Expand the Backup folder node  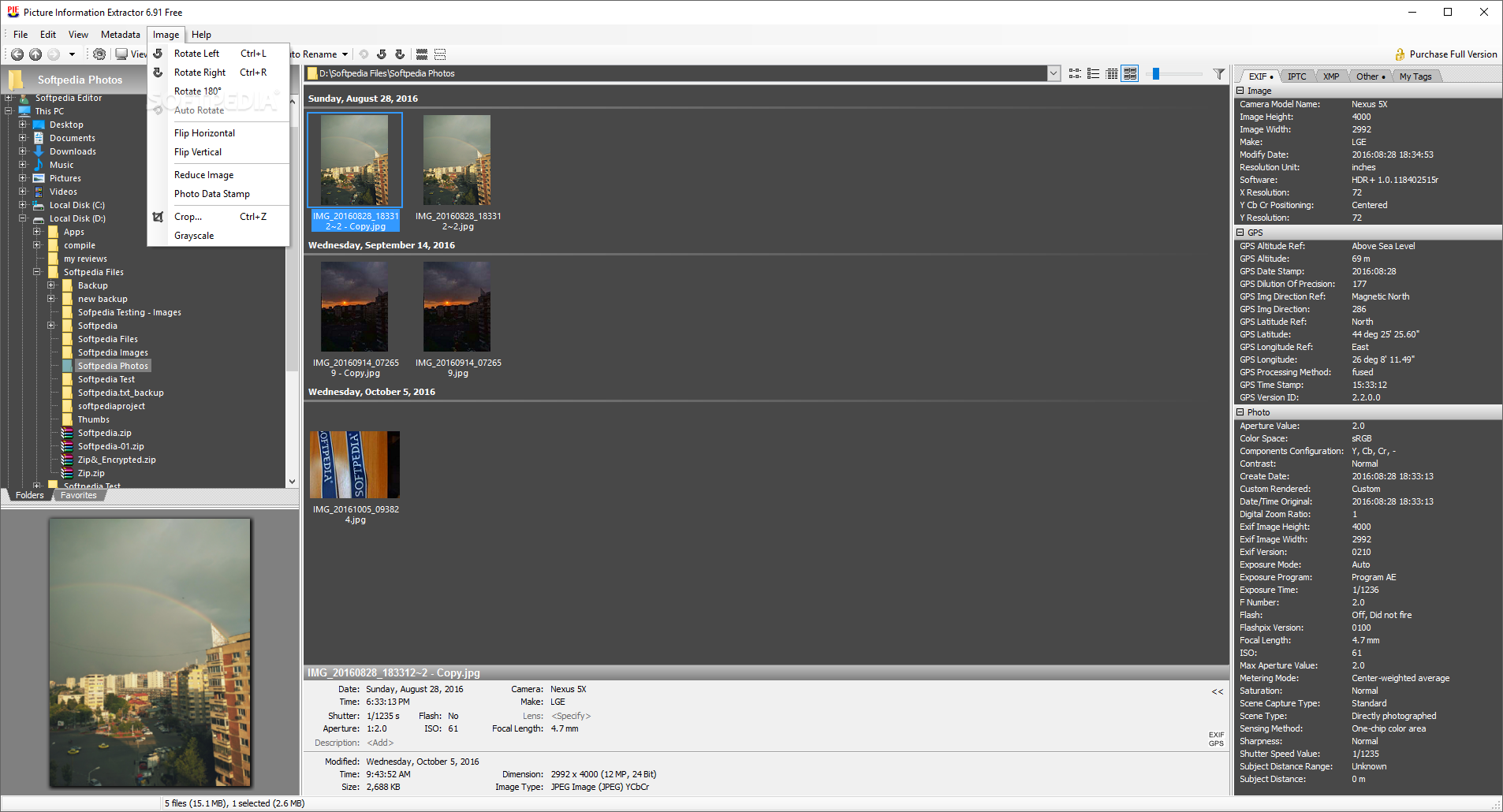(51, 285)
